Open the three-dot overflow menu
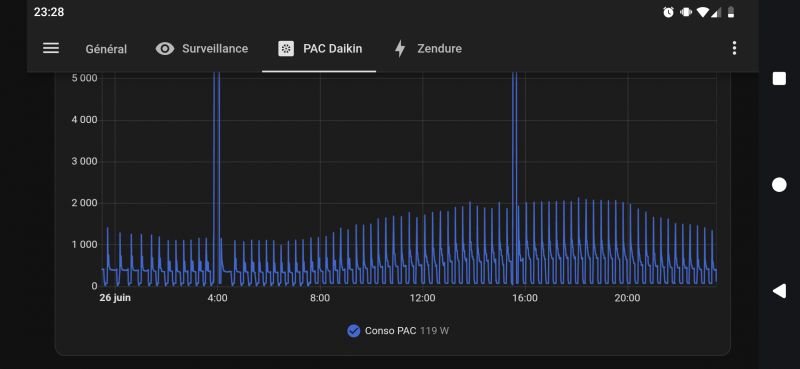Viewport: 800px width, 369px height. coord(734,48)
